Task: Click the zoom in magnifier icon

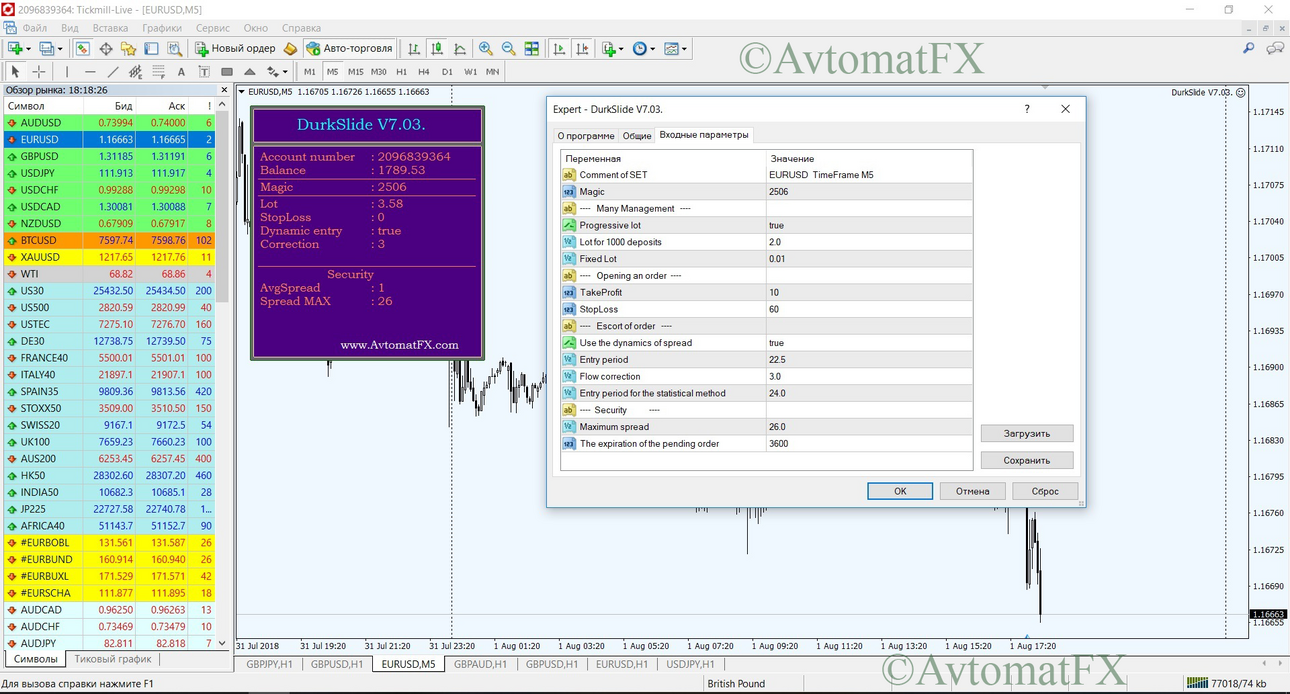Action: tap(486, 48)
